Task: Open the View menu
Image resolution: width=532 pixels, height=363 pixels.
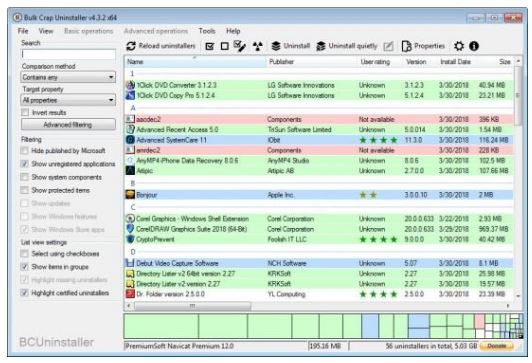Action: [x=46, y=31]
